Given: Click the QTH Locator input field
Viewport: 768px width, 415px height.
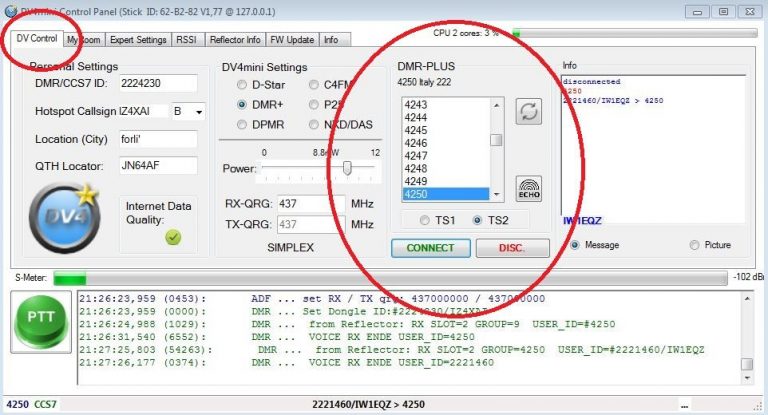Looking at the screenshot, I should click(158, 166).
